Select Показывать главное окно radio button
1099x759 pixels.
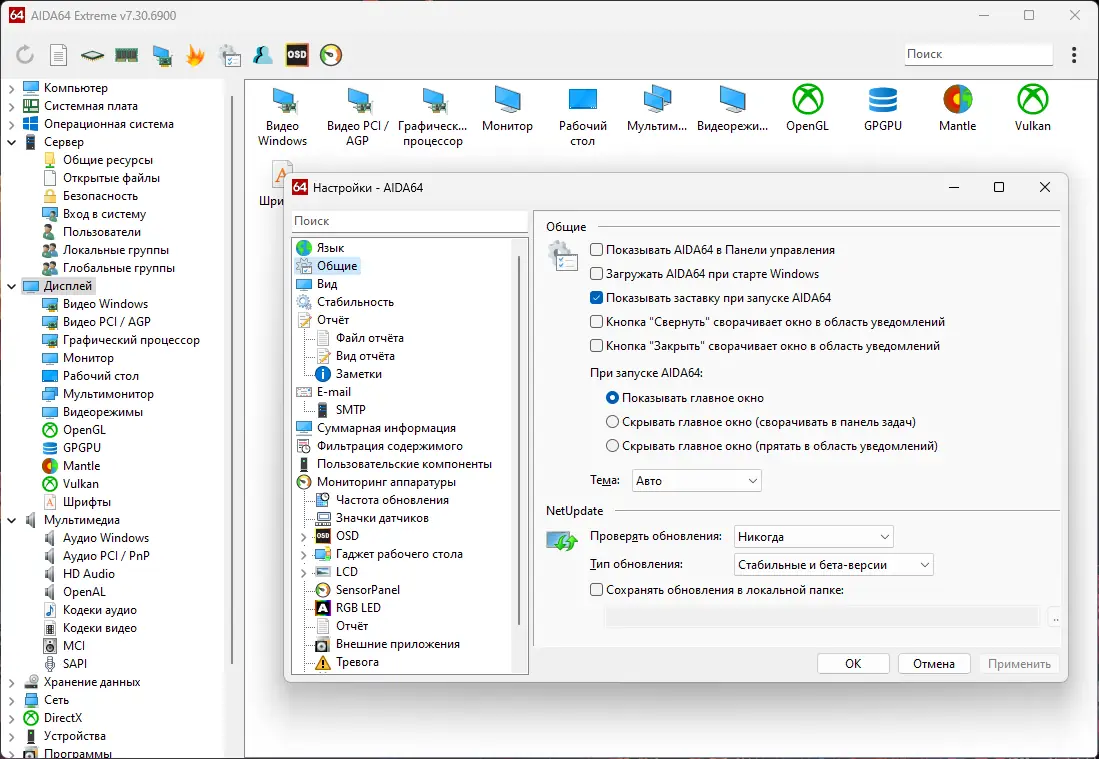(613, 397)
